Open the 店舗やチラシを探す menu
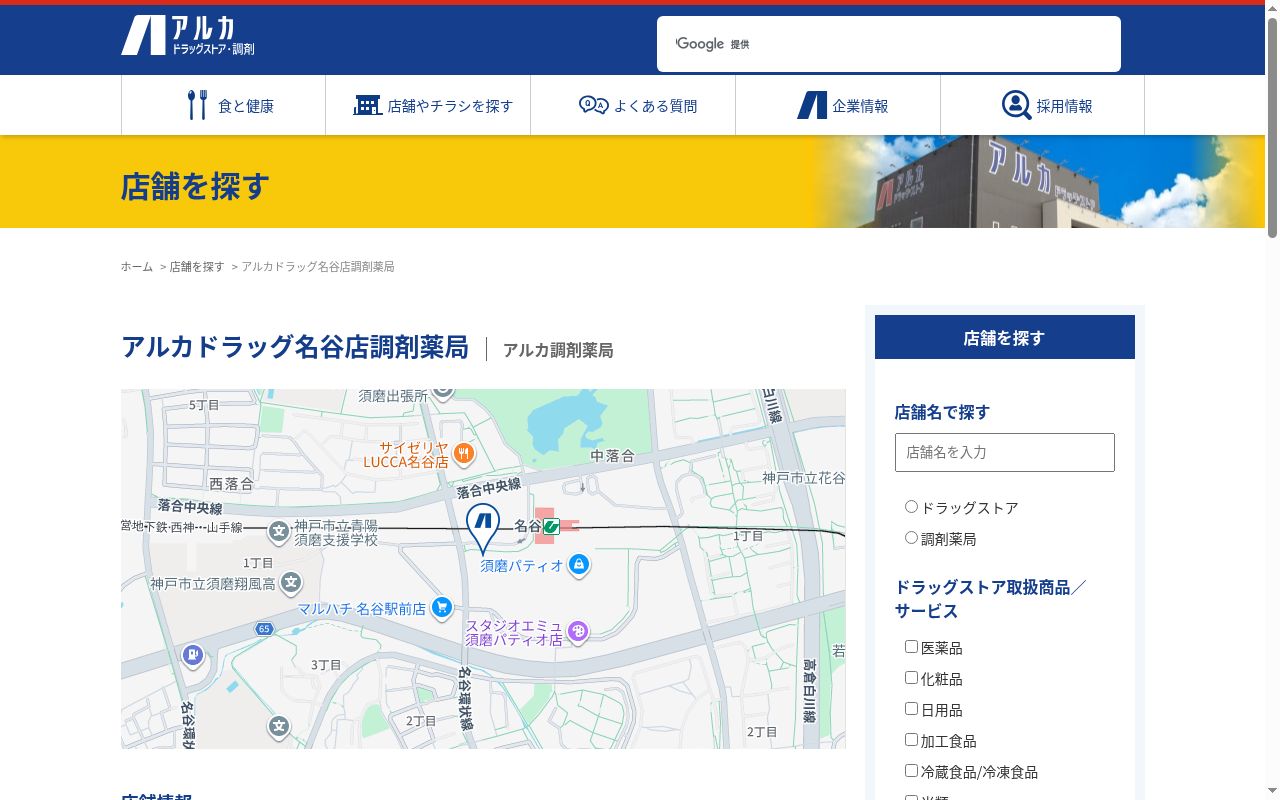Screen dimensions: 1280x800 (x=428, y=105)
